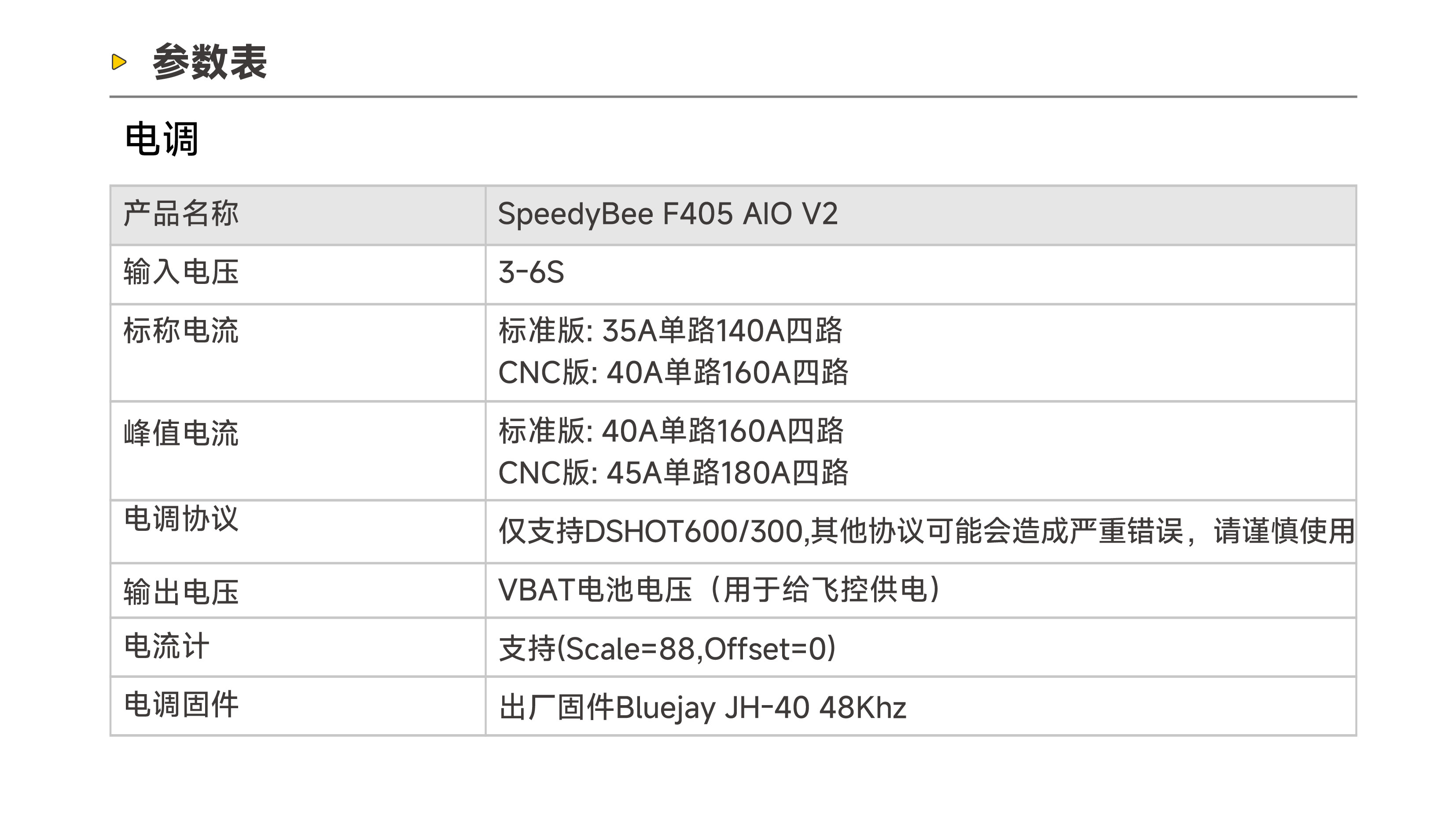1456x831 pixels.
Task: Select the CNC版 45A单路180A四路 line
Action: [x=673, y=473]
